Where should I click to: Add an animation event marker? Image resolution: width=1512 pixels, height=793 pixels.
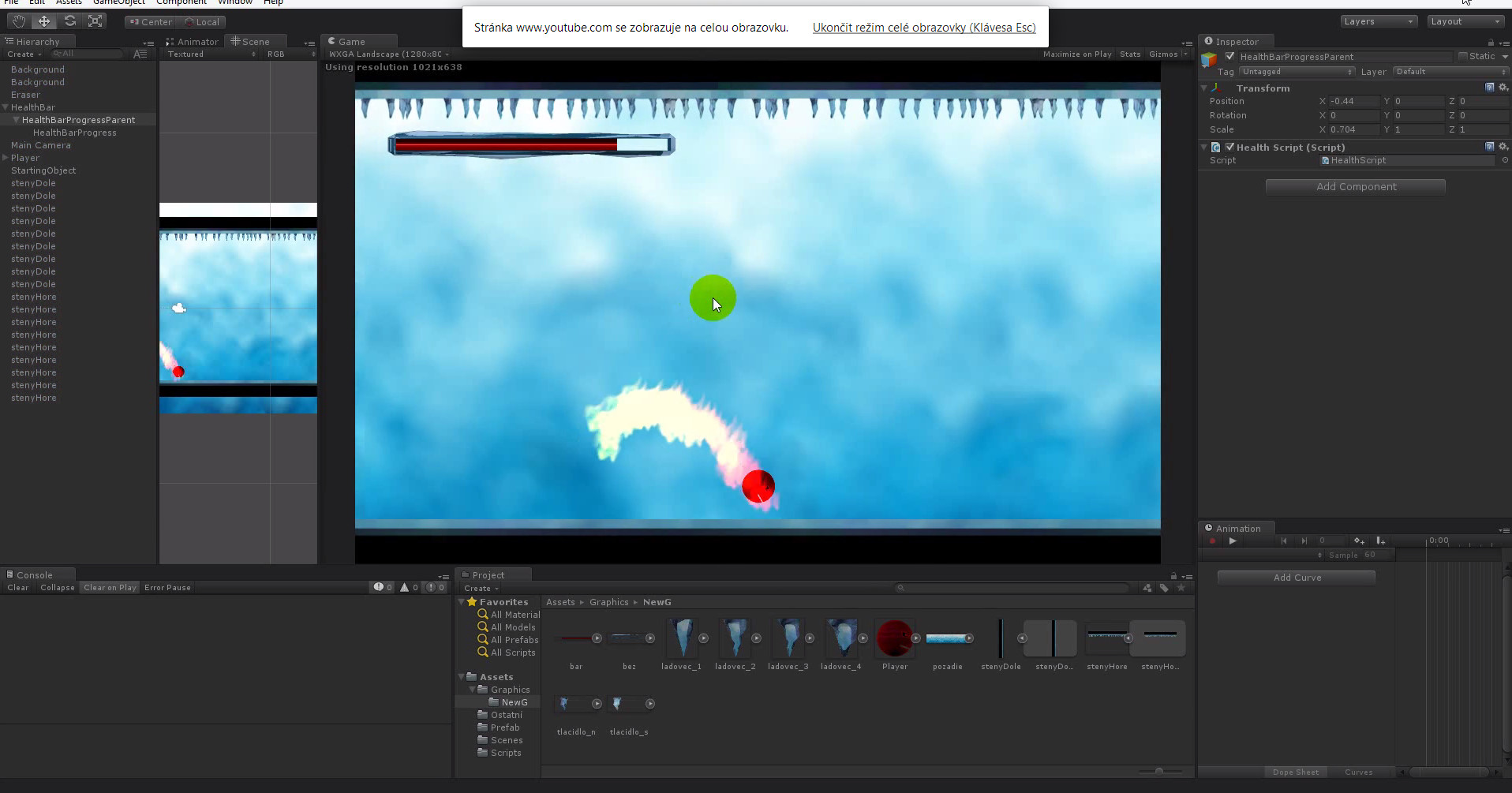pyautogui.click(x=1382, y=541)
